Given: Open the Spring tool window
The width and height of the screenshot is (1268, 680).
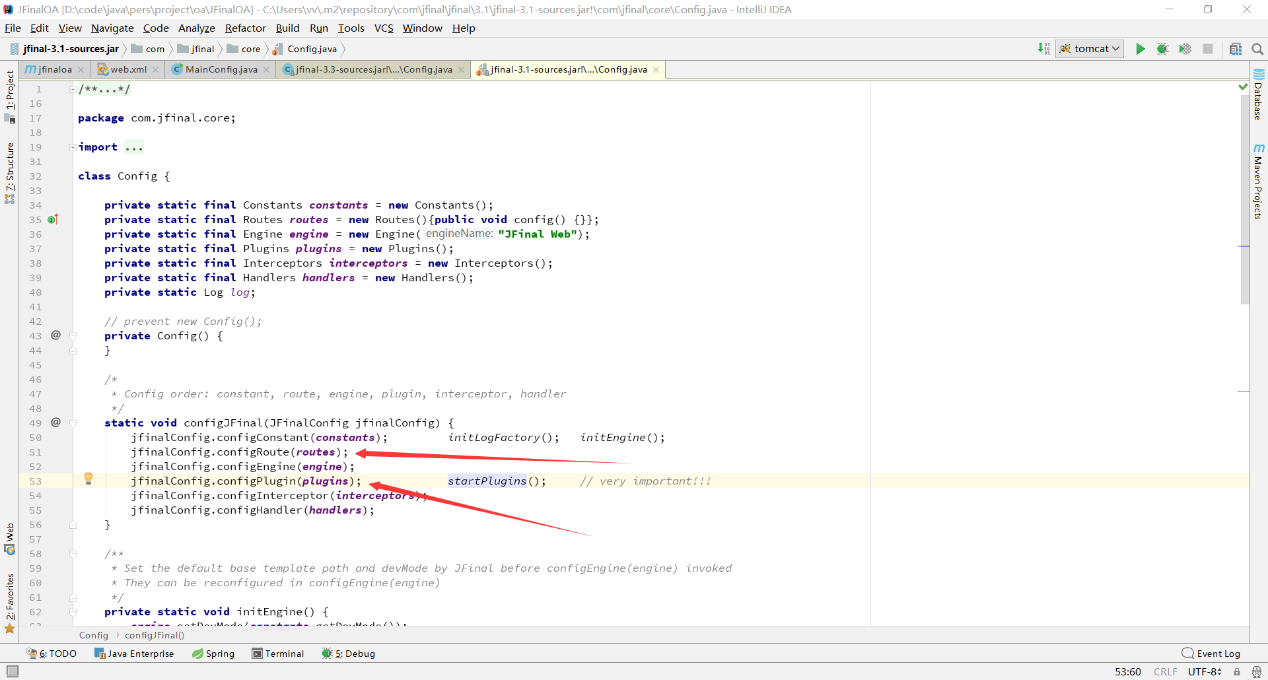Looking at the screenshot, I should (x=213, y=654).
